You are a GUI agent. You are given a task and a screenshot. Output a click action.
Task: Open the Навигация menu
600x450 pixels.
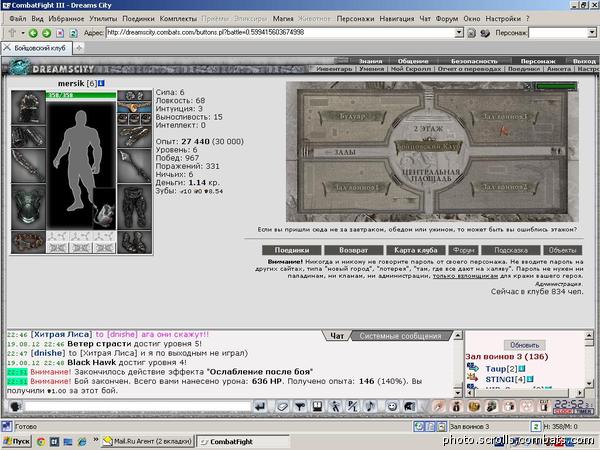397,18
